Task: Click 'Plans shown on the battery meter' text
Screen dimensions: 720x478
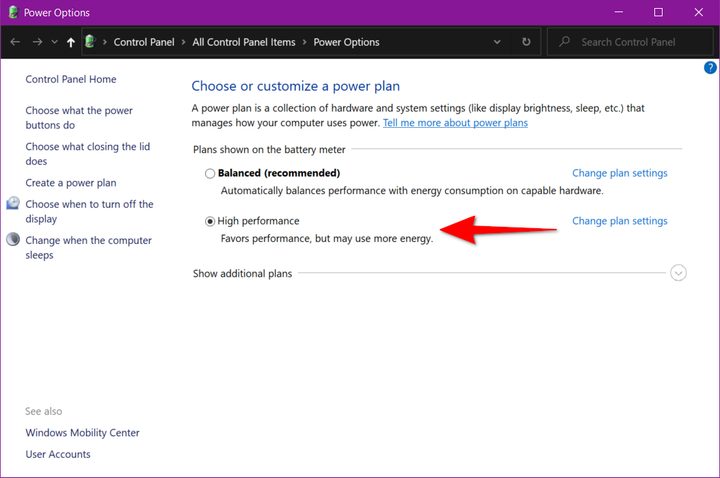Action: click(269, 150)
